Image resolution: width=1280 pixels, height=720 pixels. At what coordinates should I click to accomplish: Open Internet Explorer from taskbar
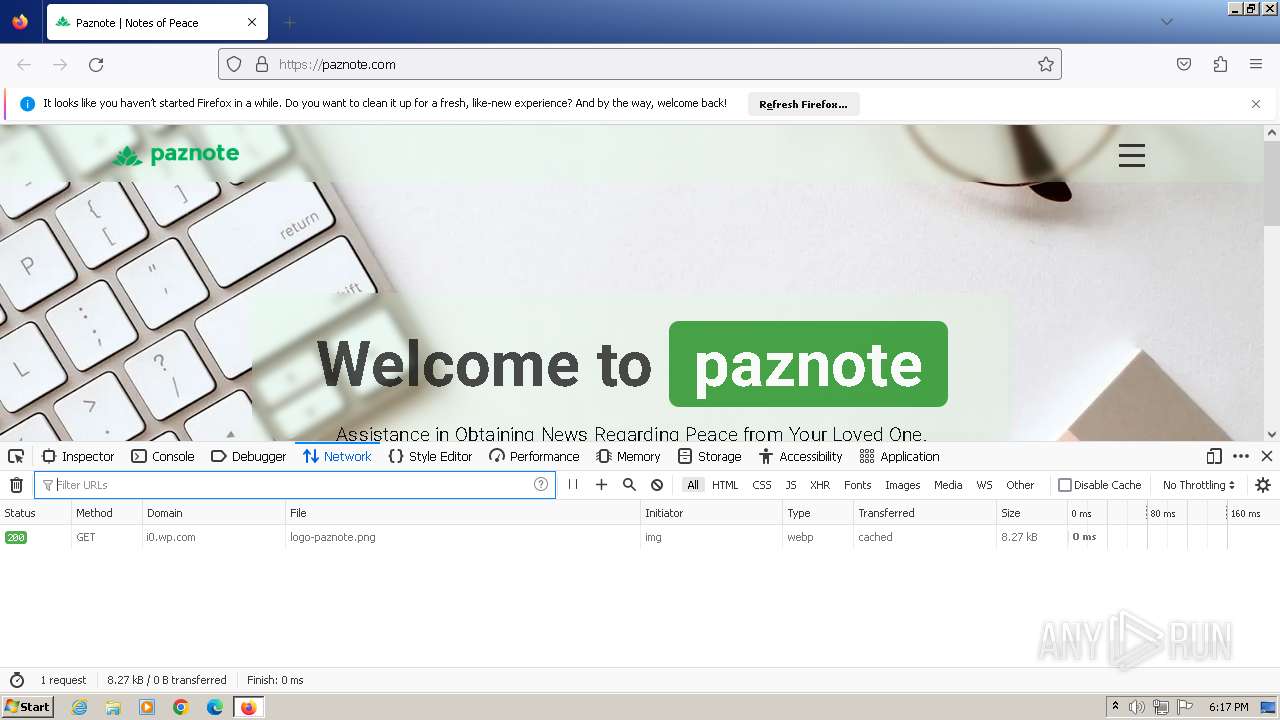(x=80, y=707)
